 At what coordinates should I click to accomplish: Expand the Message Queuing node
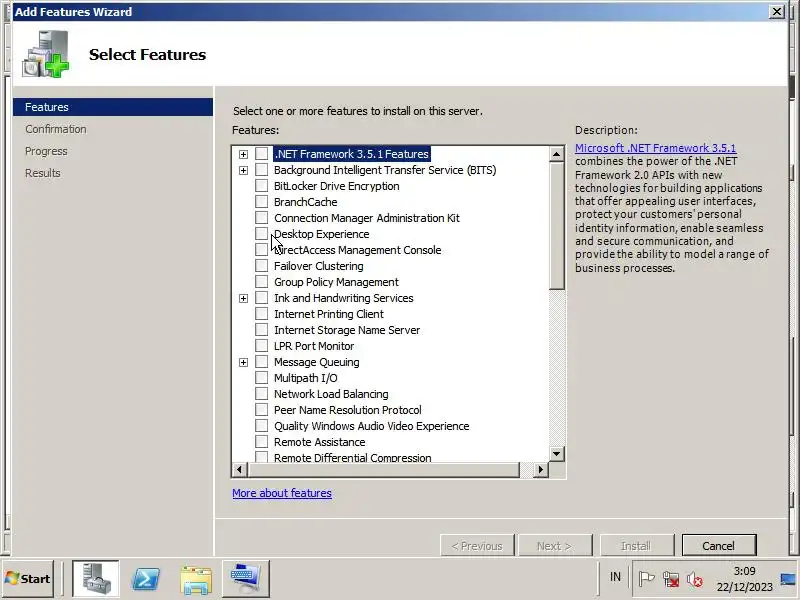click(x=243, y=362)
